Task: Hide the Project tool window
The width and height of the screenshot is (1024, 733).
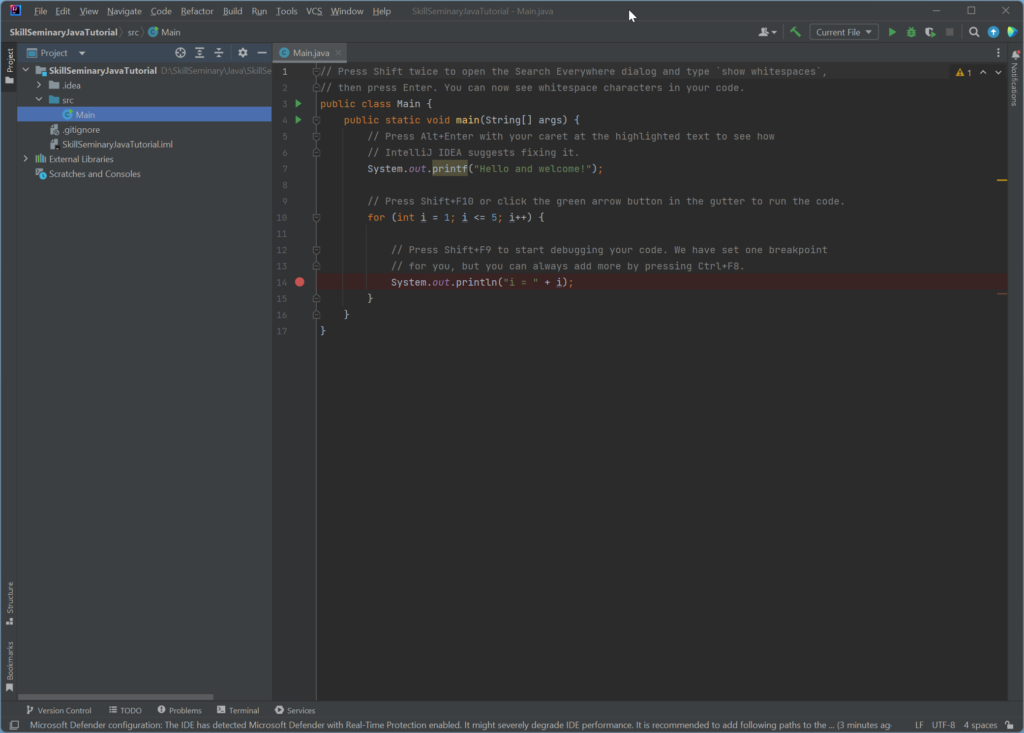Action: coord(262,53)
